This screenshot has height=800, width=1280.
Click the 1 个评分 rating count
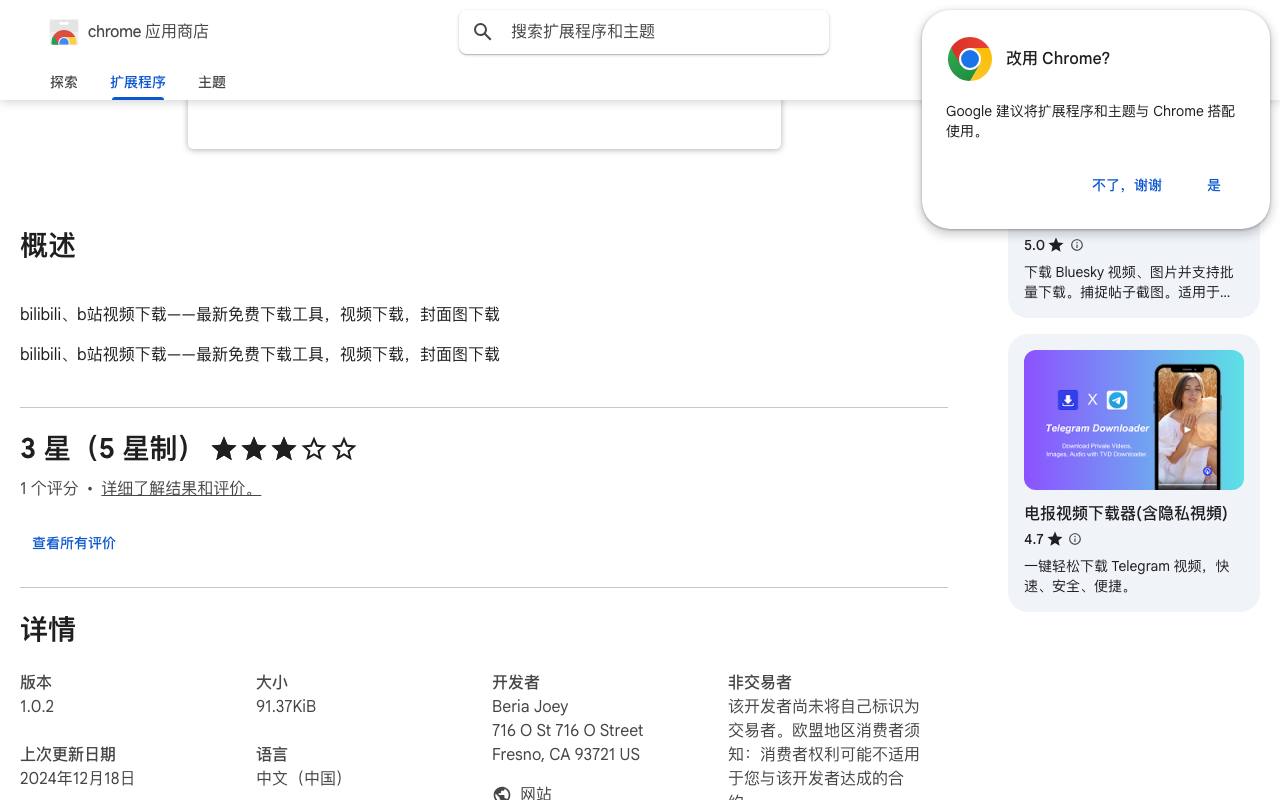49,488
